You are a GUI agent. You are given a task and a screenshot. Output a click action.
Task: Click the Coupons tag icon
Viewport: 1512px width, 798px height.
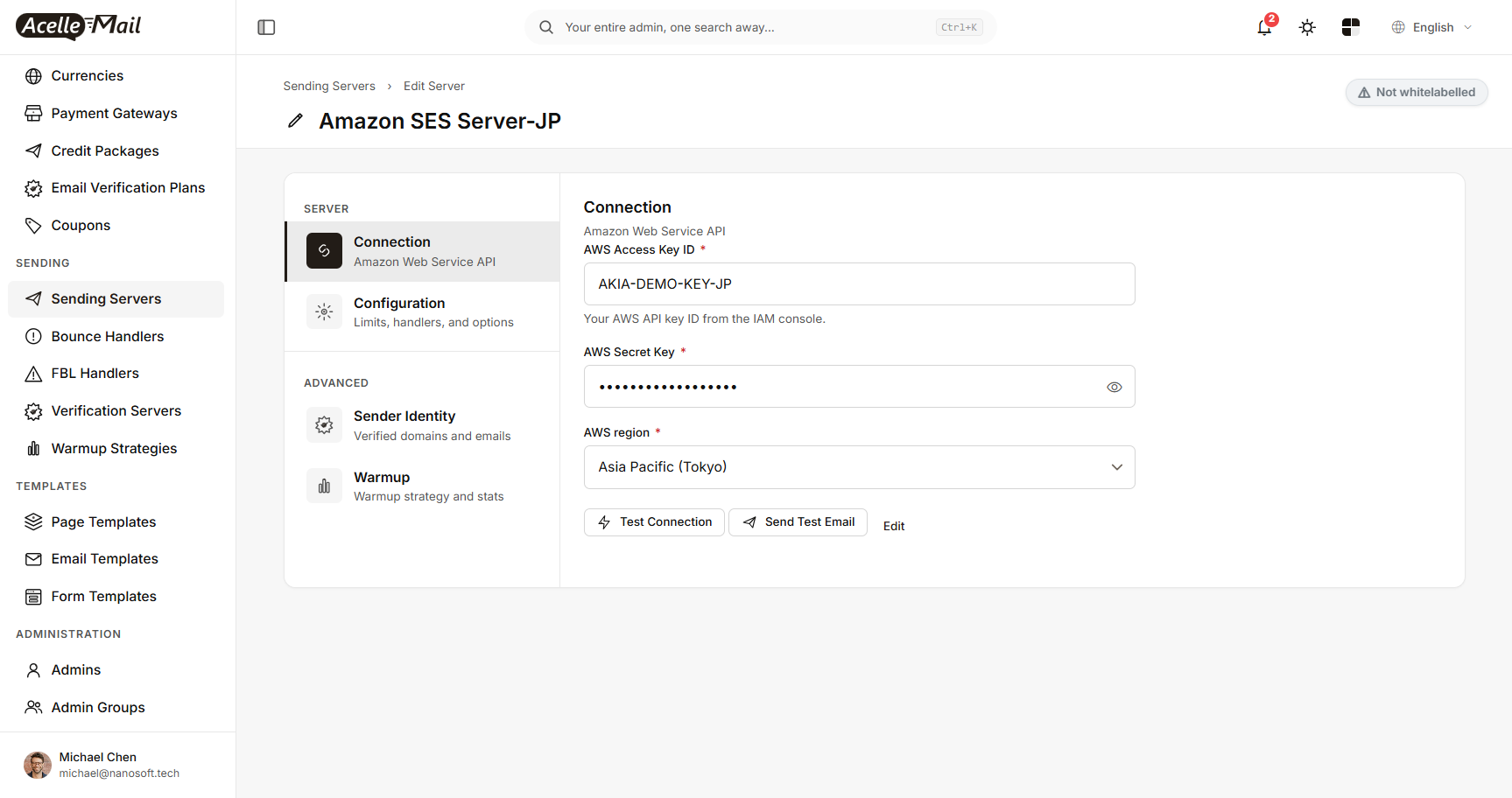click(33, 226)
